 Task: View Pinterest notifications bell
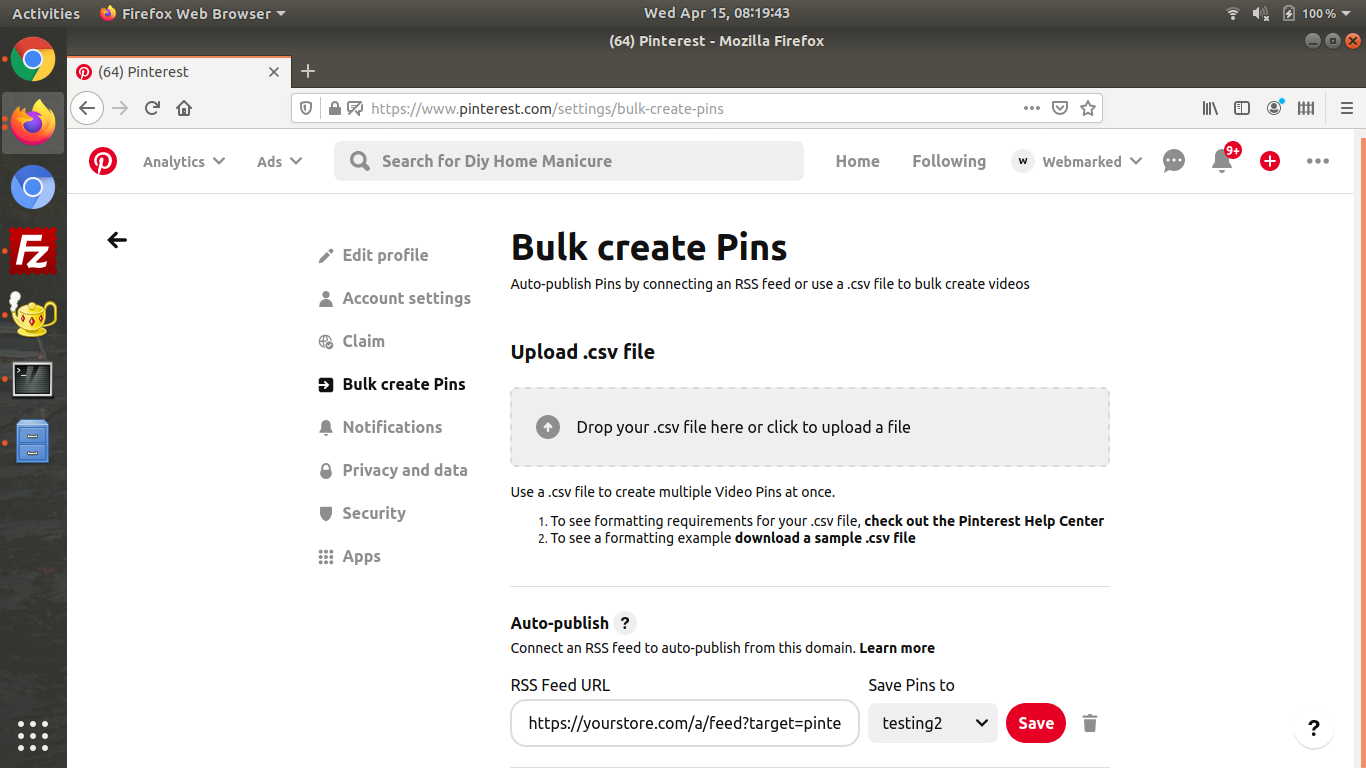tap(1221, 161)
